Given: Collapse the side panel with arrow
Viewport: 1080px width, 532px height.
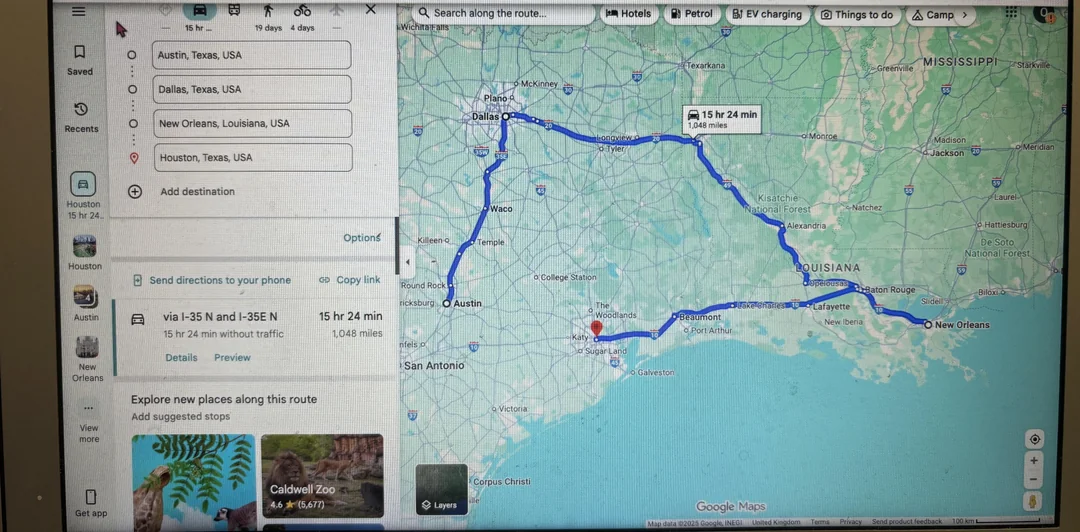Looking at the screenshot, I should [407, 262].
